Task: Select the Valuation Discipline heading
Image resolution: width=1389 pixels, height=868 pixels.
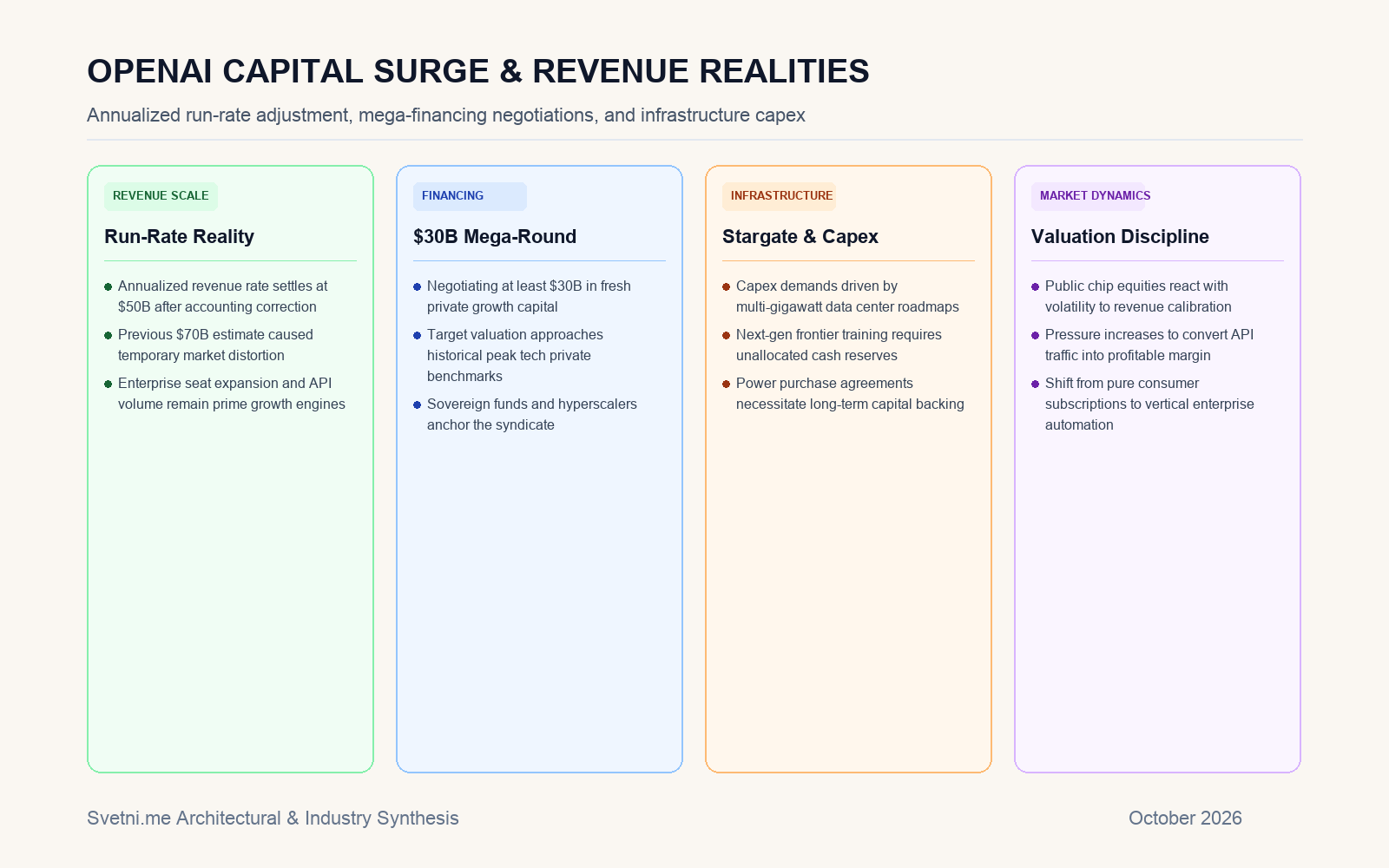Action: pyautogui.click(x=1120, y=236)
